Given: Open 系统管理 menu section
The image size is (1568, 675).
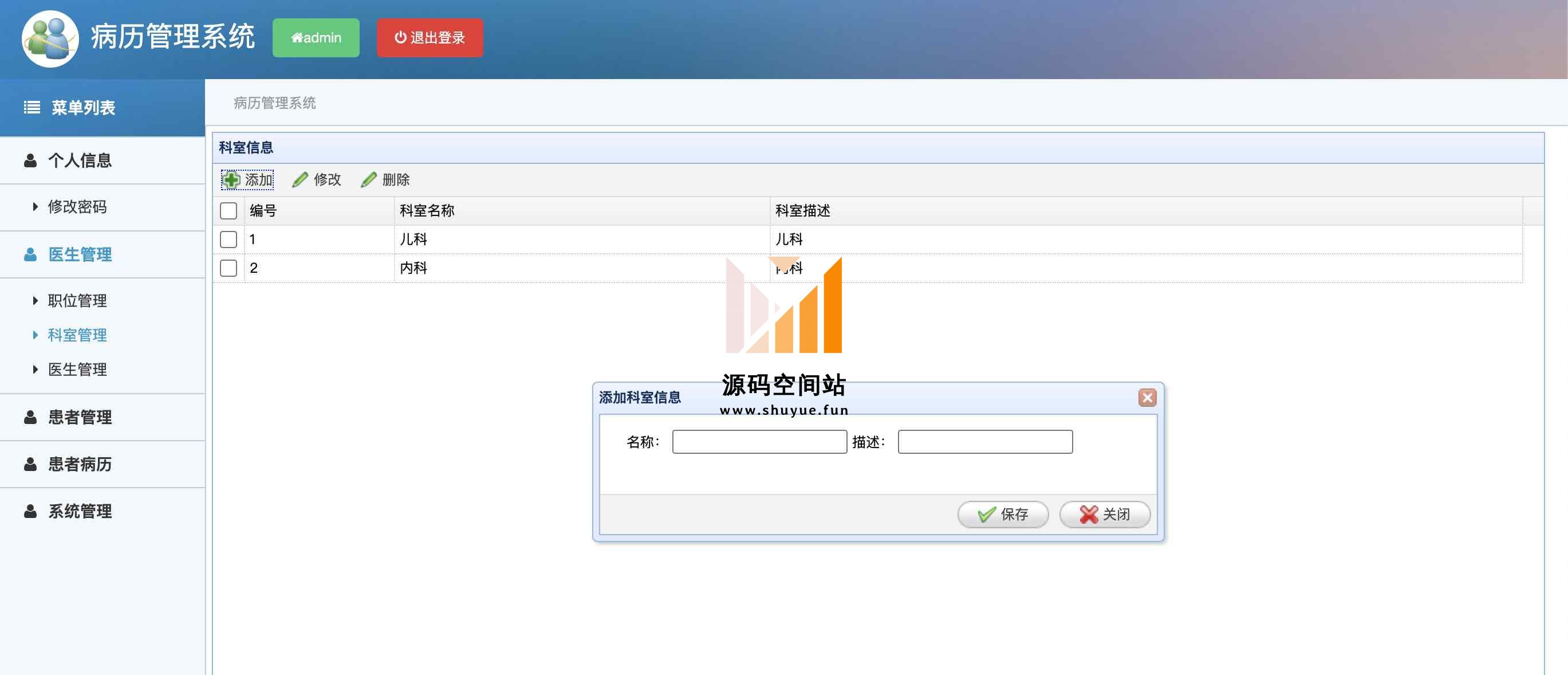Looking at the screenshot, I should click(103, 511).
